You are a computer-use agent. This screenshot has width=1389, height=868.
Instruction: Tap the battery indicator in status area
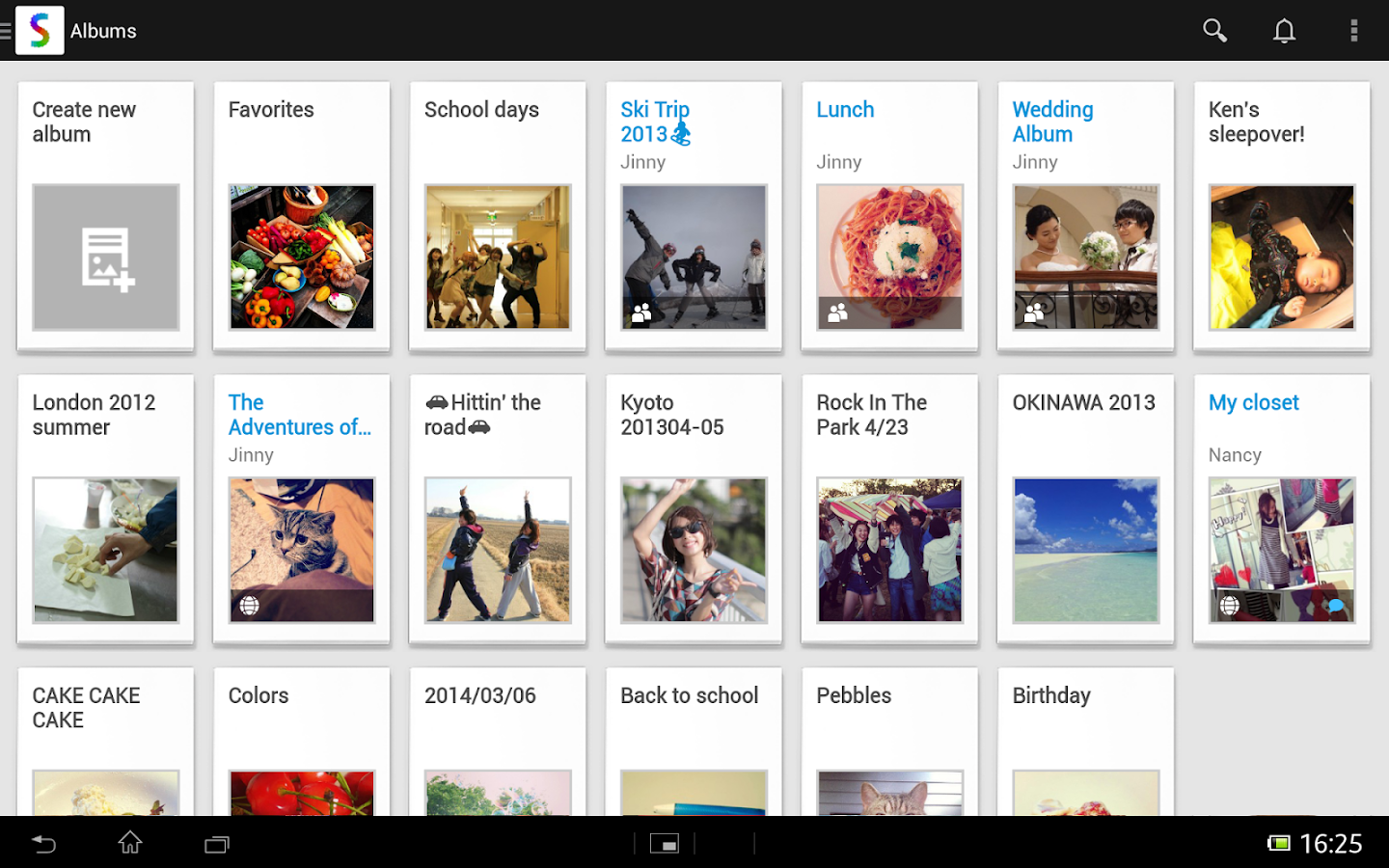click(1278, 844)
